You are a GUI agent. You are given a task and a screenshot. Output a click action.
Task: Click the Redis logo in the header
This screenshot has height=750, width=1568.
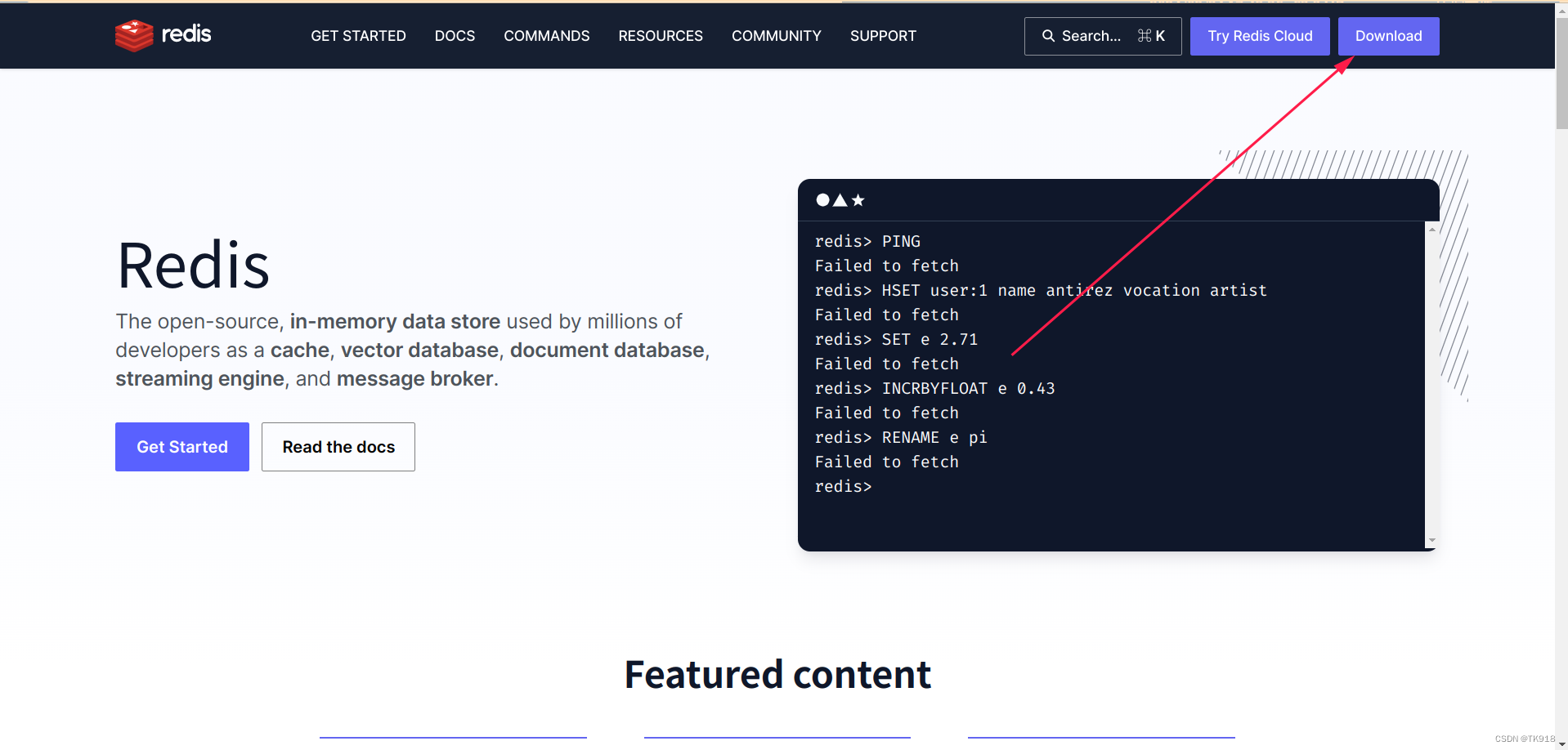pos(163,35)
